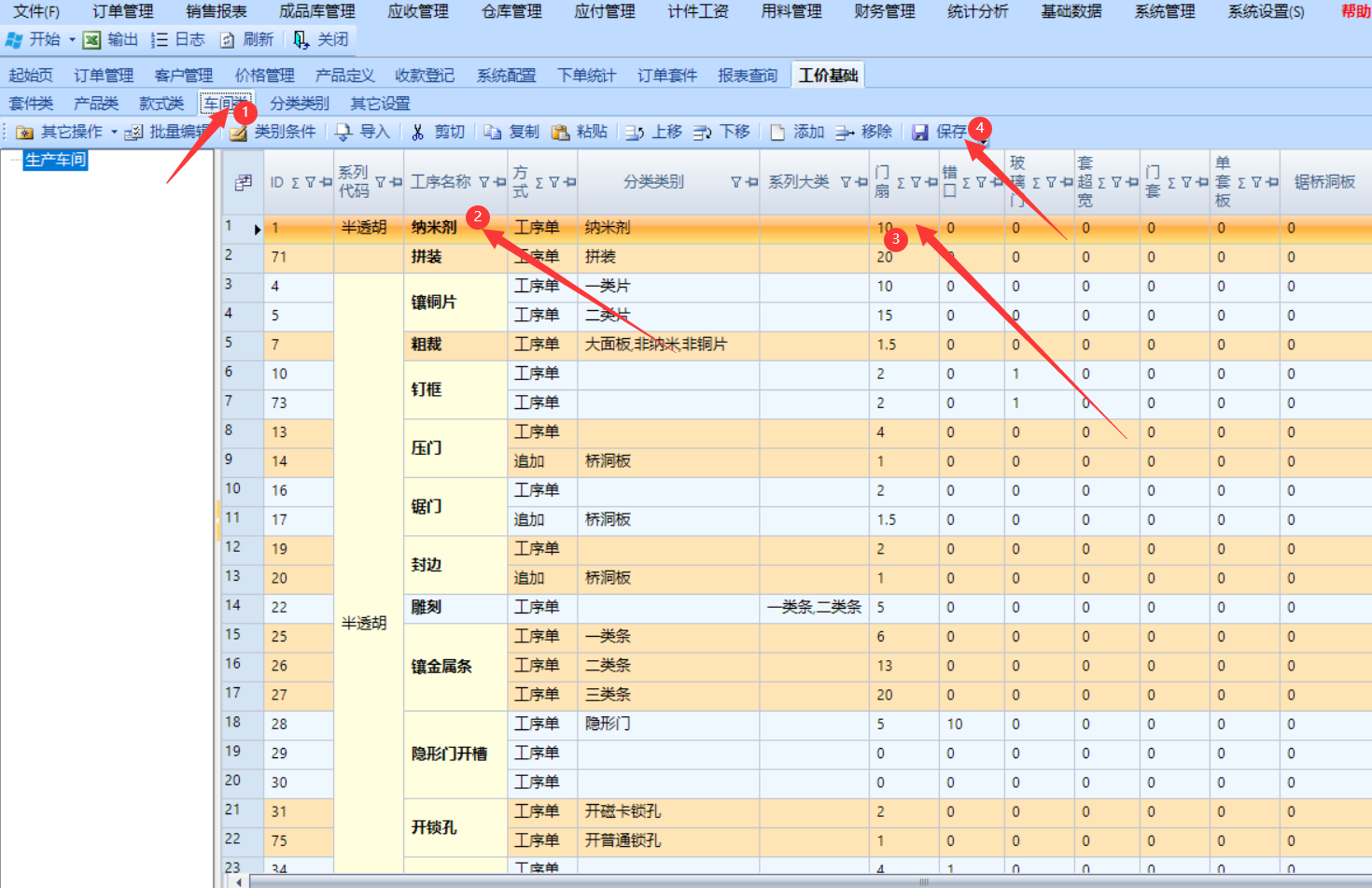Click the grid column chooser icon
Viewport: 1372px width, 888px height.
pos(244,182)
